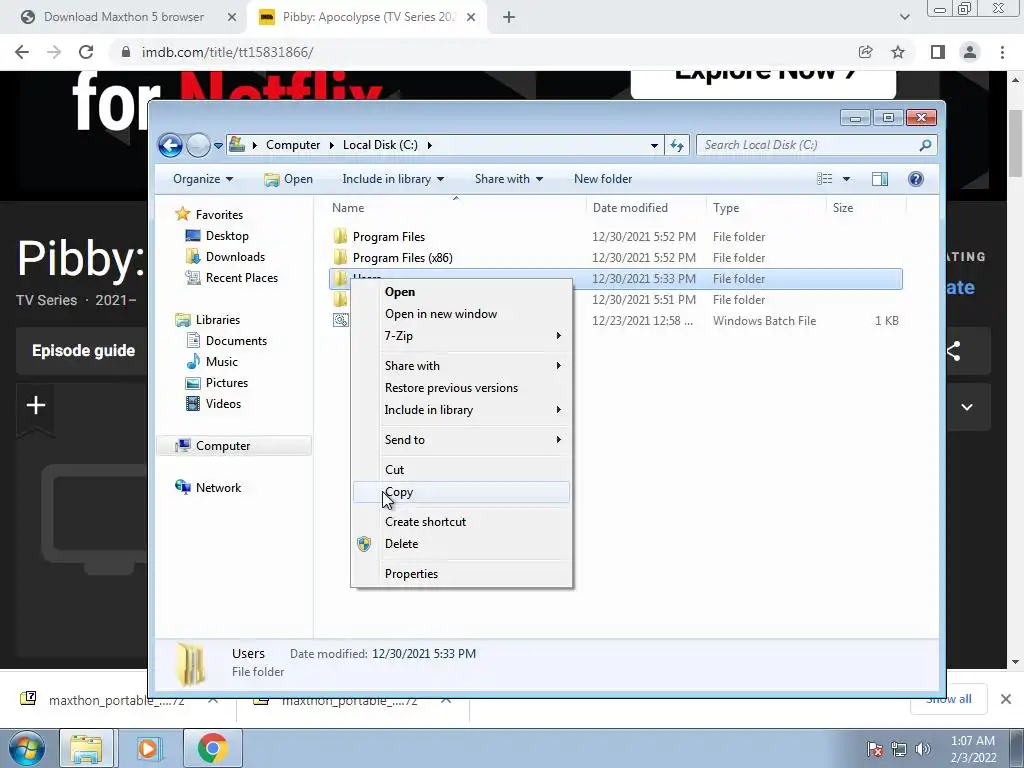Click the Explorer help question mark icon

coord(916,179)
